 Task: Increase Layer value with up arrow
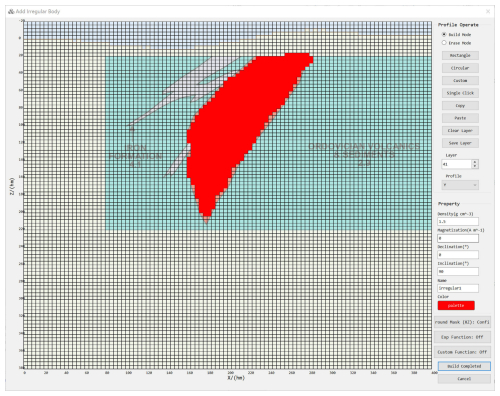(475, 162)
